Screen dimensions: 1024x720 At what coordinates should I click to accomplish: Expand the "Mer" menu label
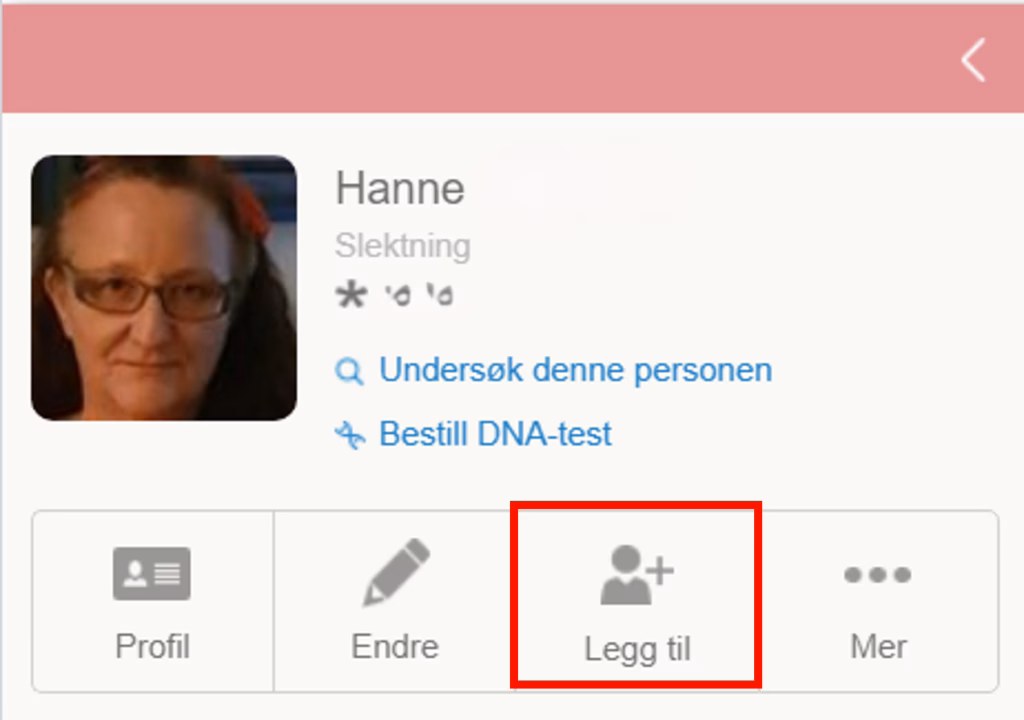877,646
